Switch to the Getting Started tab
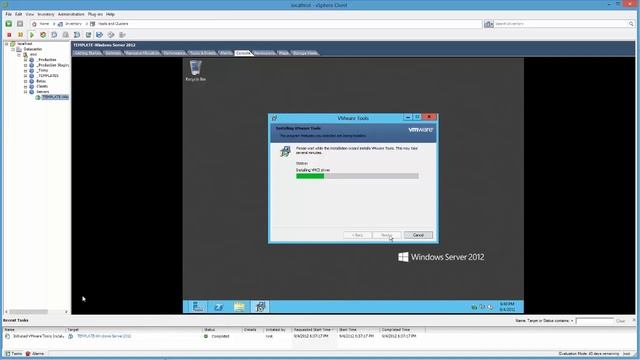This screenshot has height=360, width=640. coord(88,53)
